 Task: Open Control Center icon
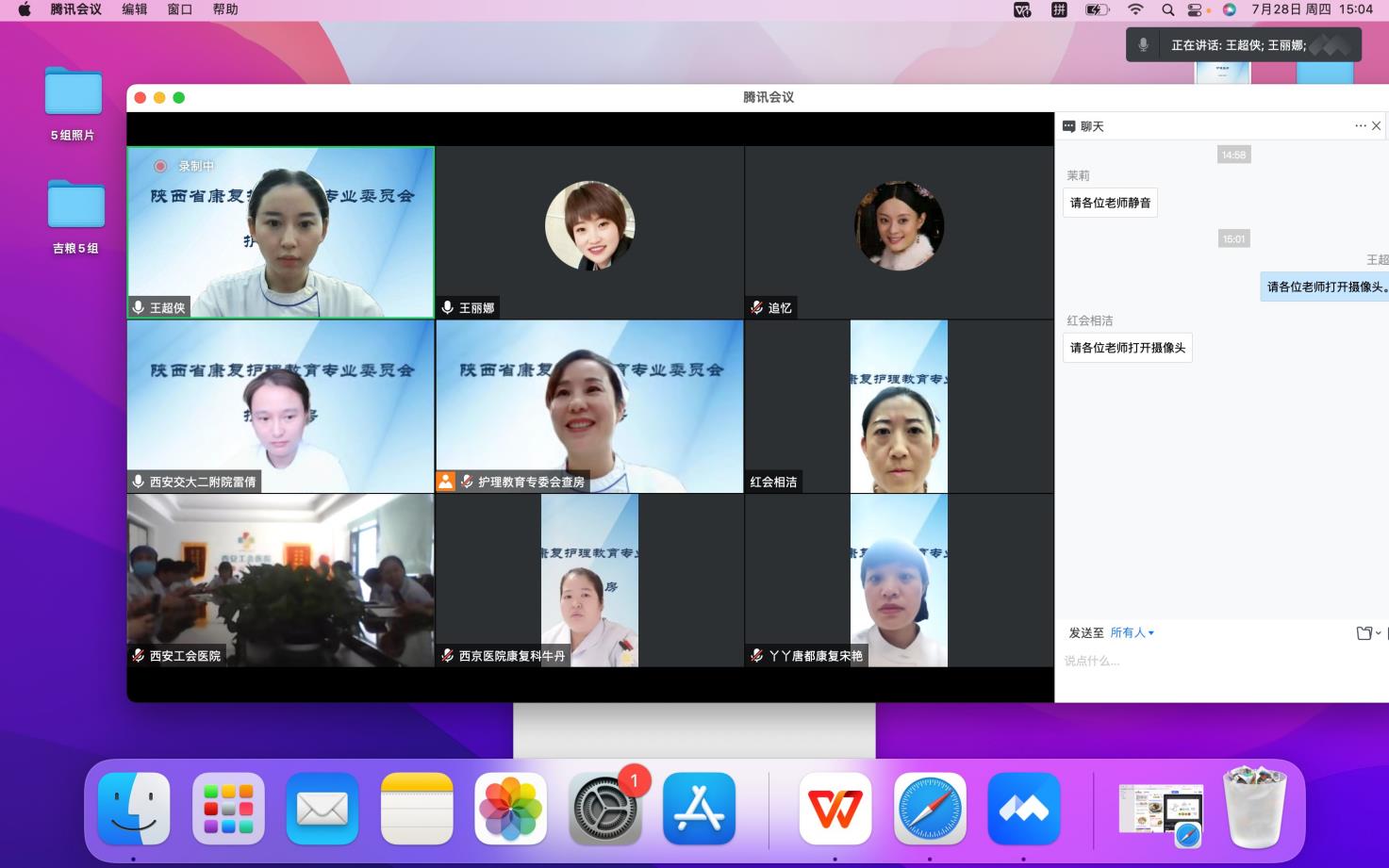click(x=1196, y=9)
